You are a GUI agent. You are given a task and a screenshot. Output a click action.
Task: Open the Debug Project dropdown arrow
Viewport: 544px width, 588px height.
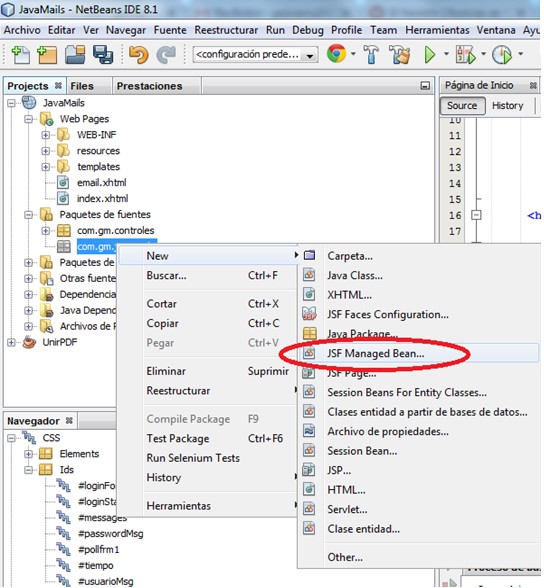point(483,54)
